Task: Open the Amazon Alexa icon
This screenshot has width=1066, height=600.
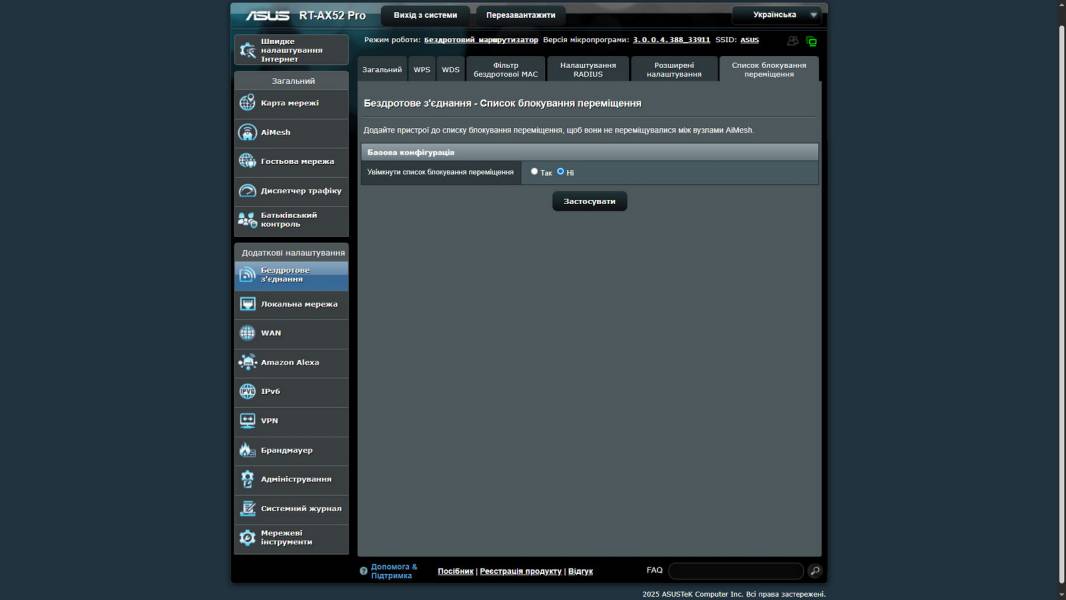Action: 248,362
